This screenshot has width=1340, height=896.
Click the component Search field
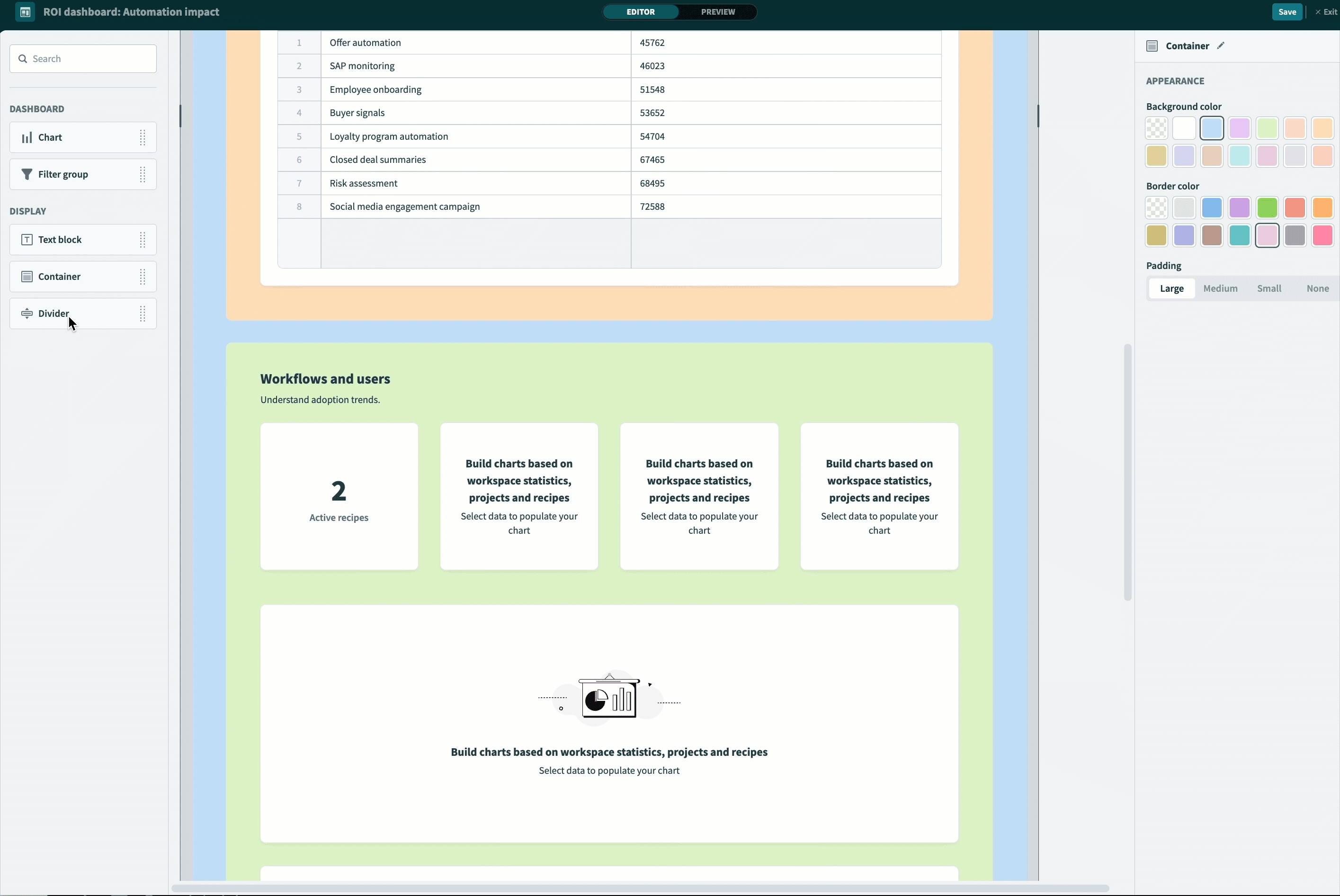click(x=83, y=59)
